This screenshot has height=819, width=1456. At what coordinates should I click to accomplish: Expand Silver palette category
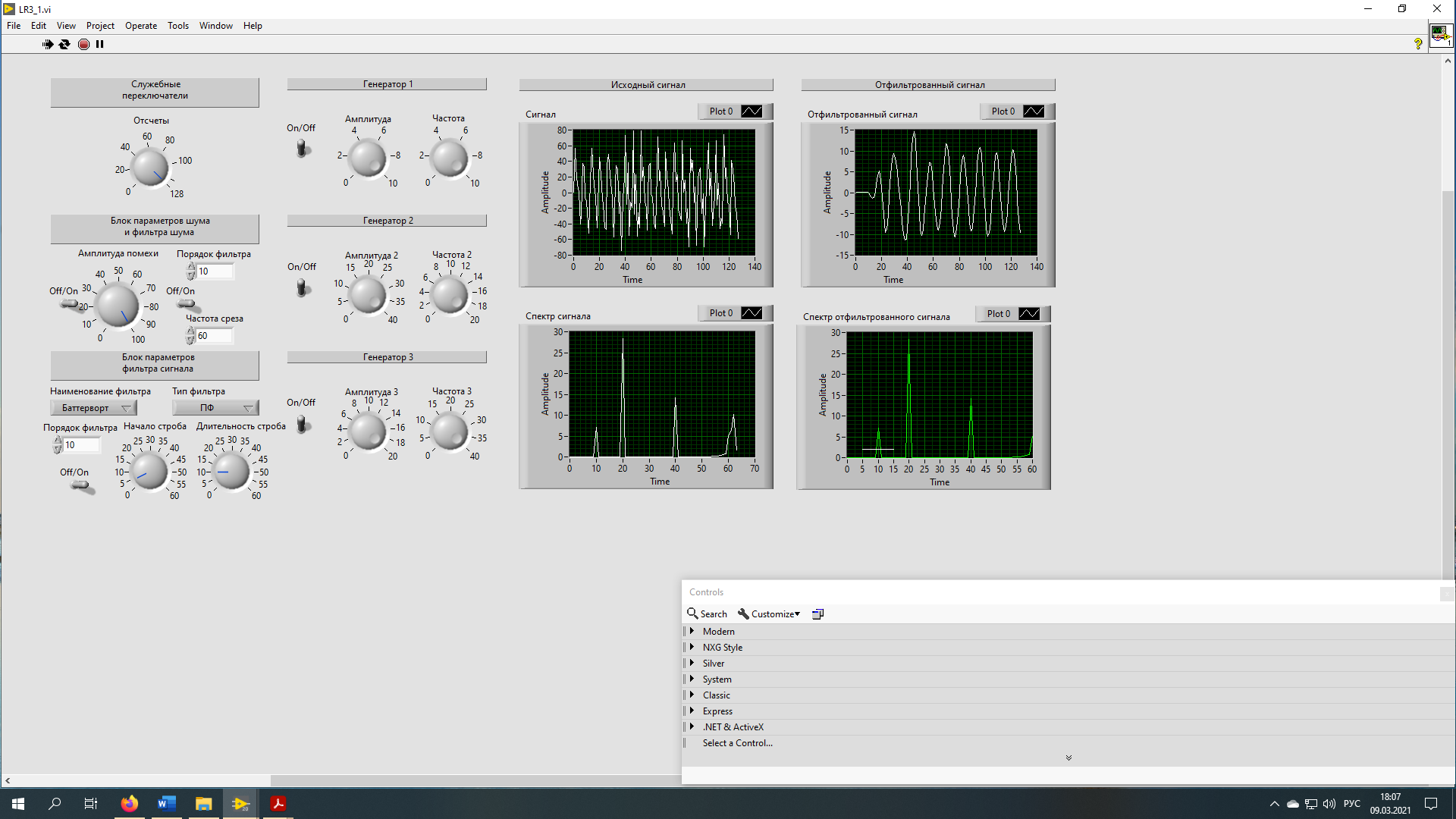692,663
